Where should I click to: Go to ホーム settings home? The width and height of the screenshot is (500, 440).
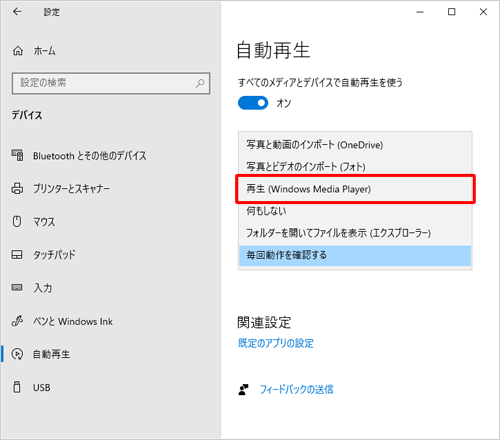[111, 51]
